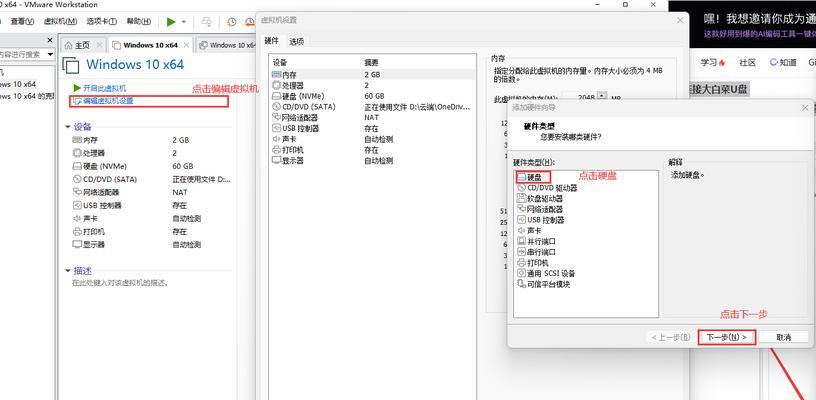Switch to the 硬件 tab in settings dialog

[x=272, y=41]
